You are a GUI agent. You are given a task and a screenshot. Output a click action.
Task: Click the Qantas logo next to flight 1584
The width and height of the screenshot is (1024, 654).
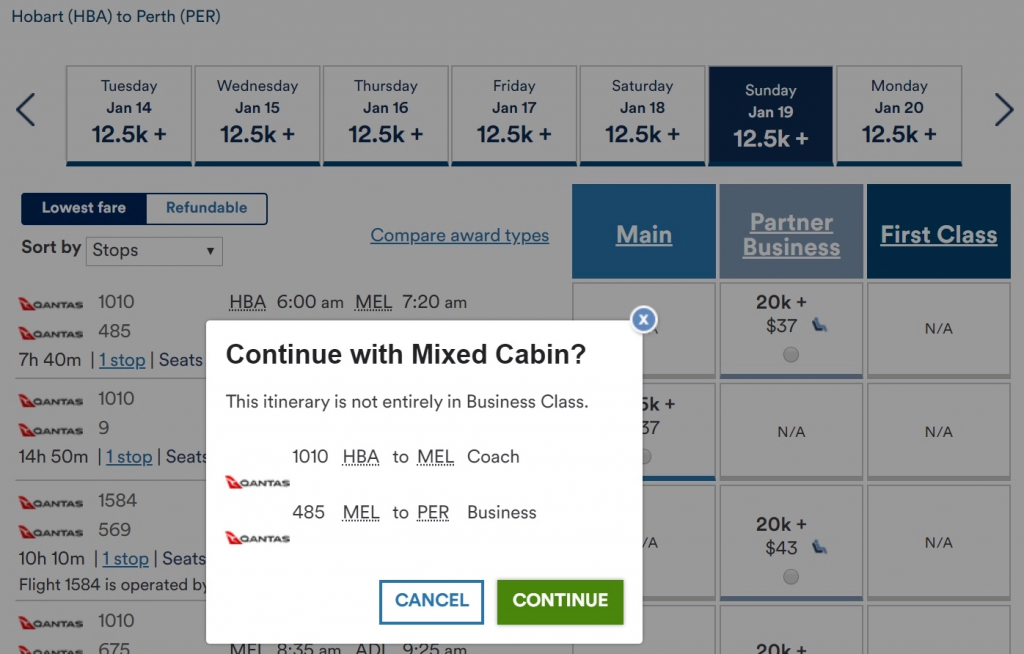[50, 501]
